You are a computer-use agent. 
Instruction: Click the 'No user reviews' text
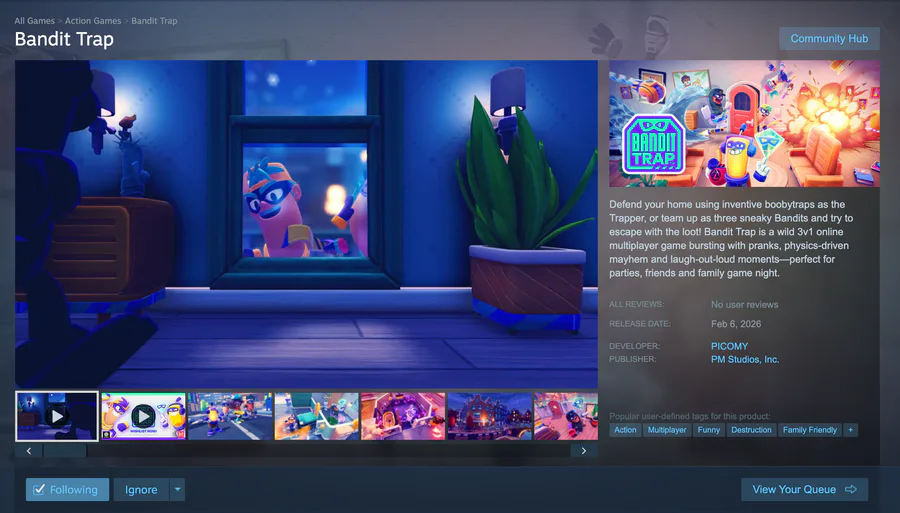point(744,305)
